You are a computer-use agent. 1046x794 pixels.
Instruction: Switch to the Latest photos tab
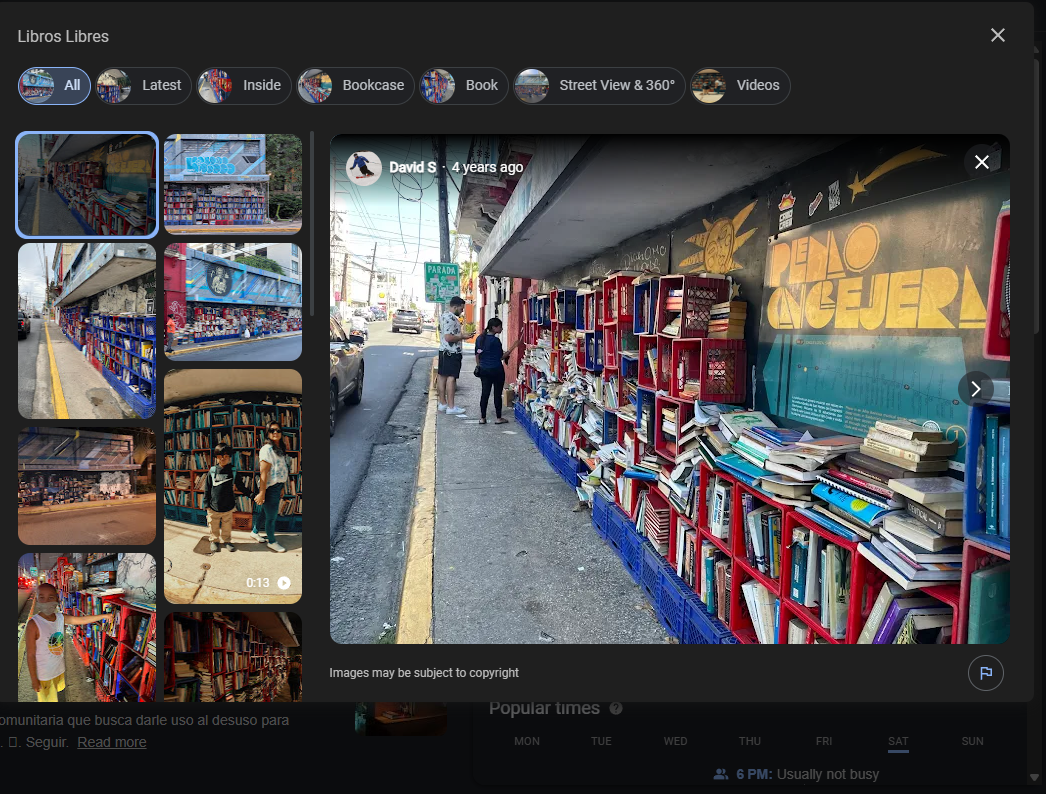coord(143,86)
